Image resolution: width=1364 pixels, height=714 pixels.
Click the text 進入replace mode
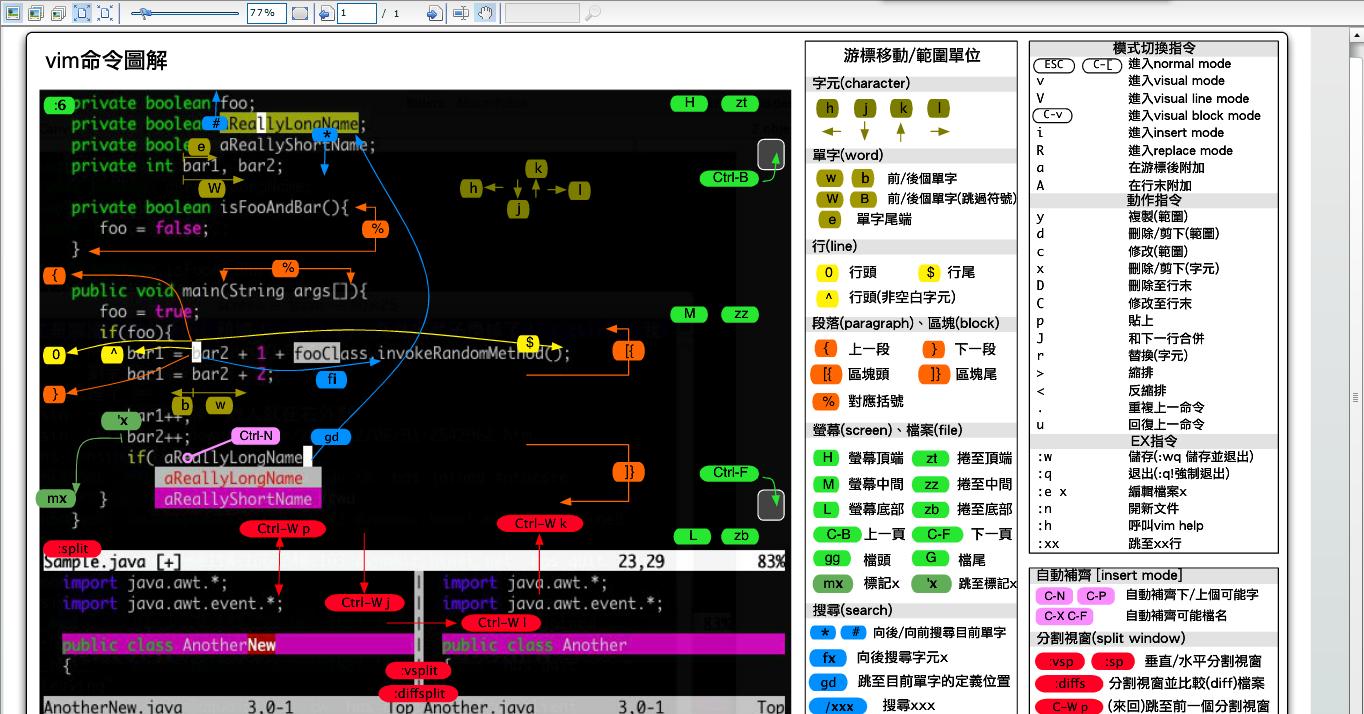1180,151
